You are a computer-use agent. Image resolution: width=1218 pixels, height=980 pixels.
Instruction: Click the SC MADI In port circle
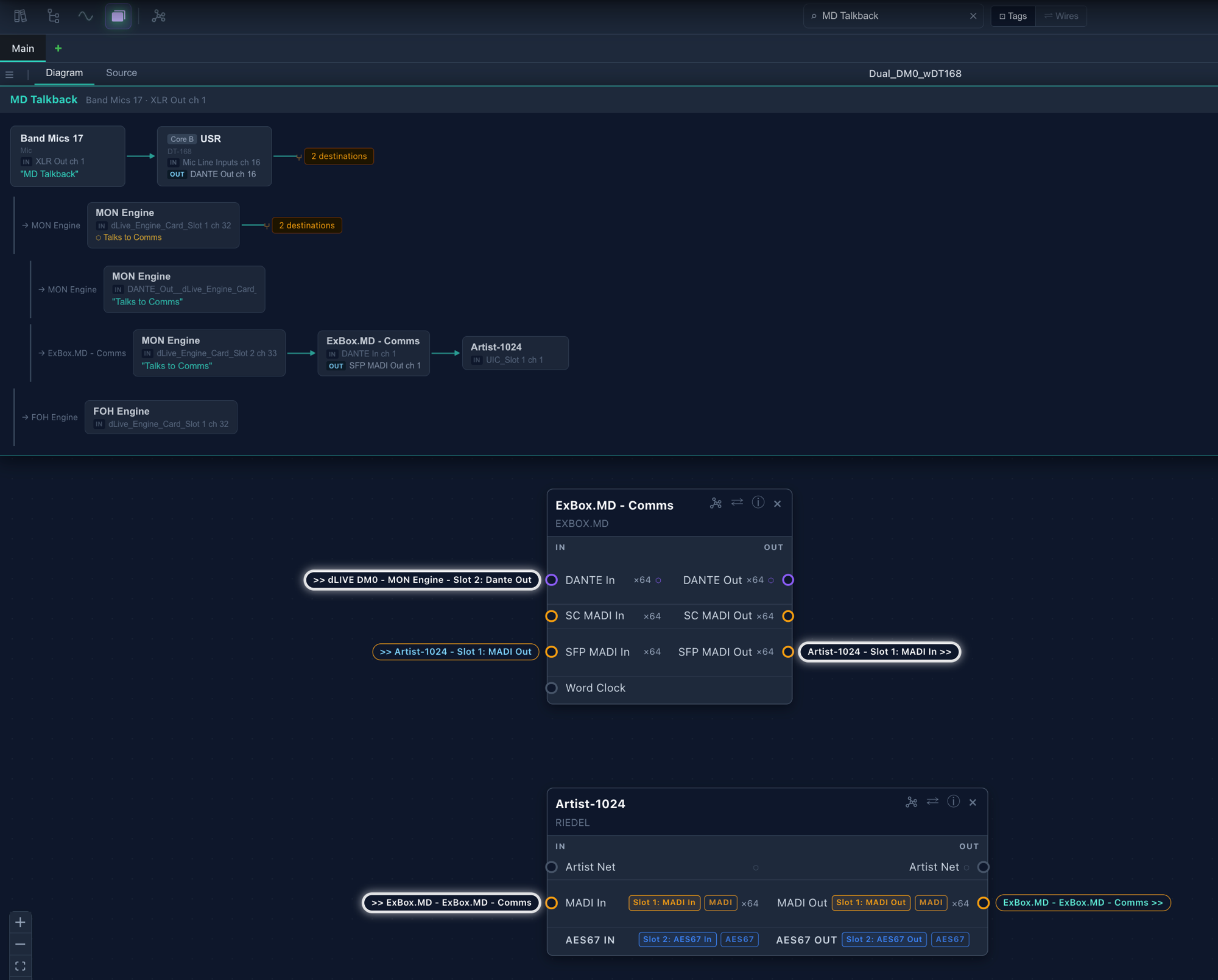[x=552, y=616]
